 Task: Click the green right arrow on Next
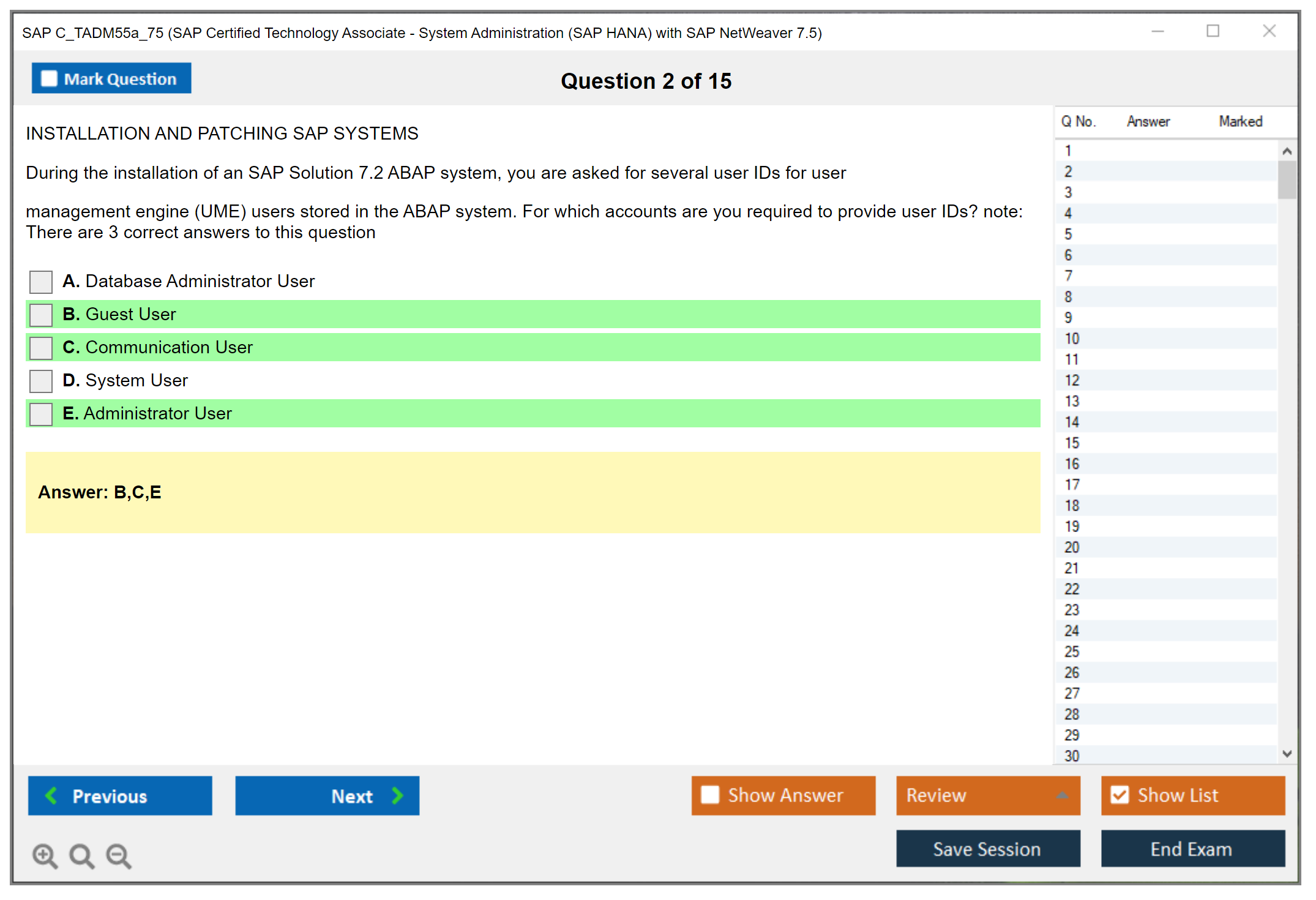click(397, 795)
